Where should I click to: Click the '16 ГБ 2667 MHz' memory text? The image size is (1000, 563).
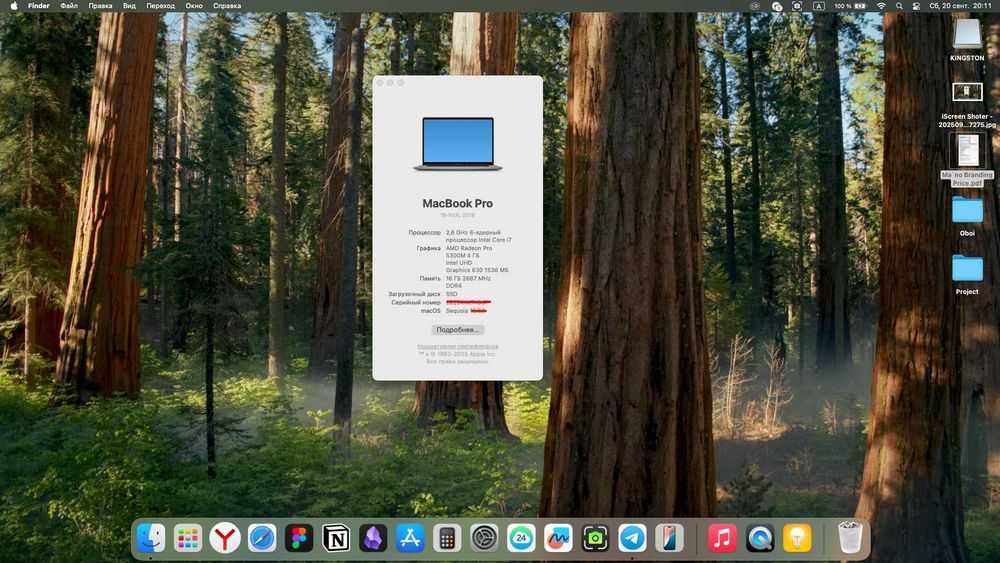coord(468,279)
